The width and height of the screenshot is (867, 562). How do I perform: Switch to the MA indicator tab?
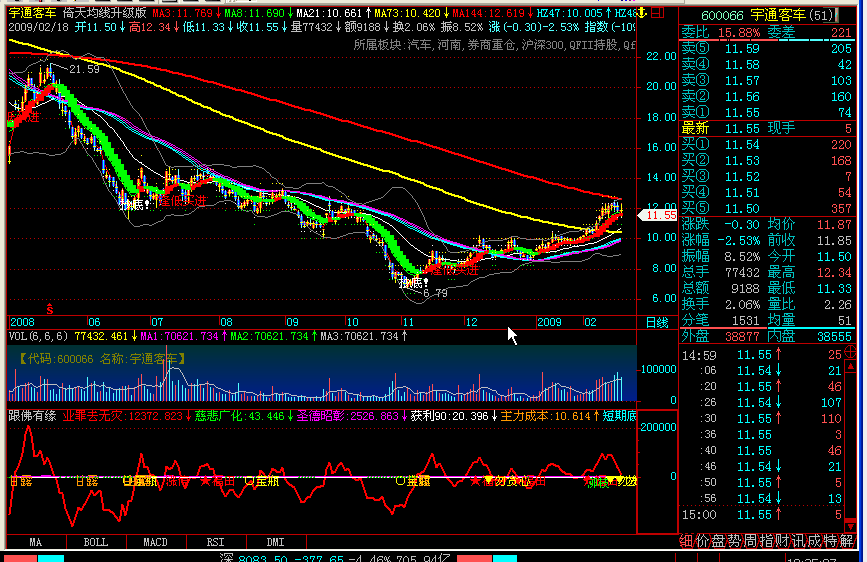[35, 542]
